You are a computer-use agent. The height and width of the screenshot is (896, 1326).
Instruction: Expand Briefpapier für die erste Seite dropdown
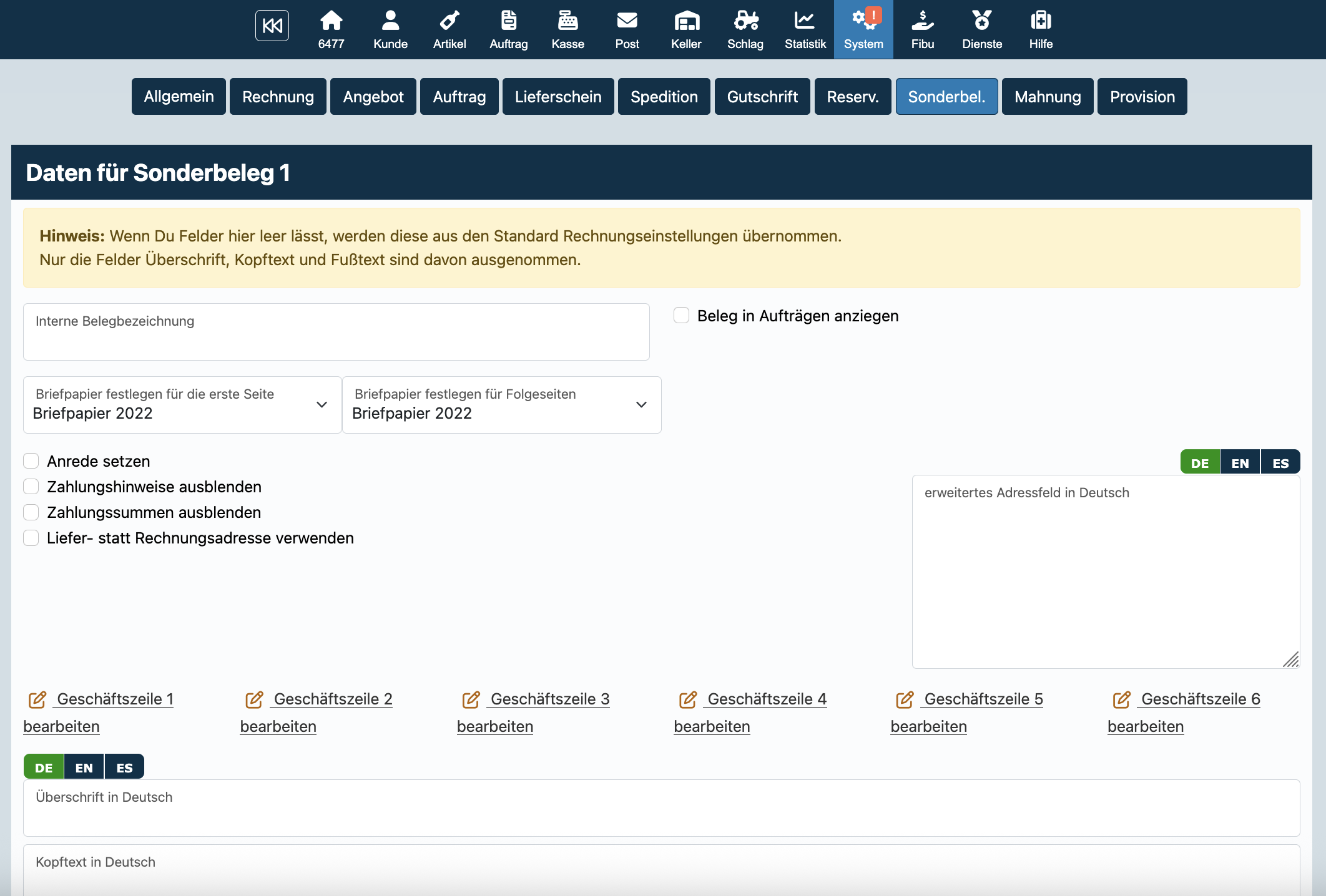coord(182,405)
